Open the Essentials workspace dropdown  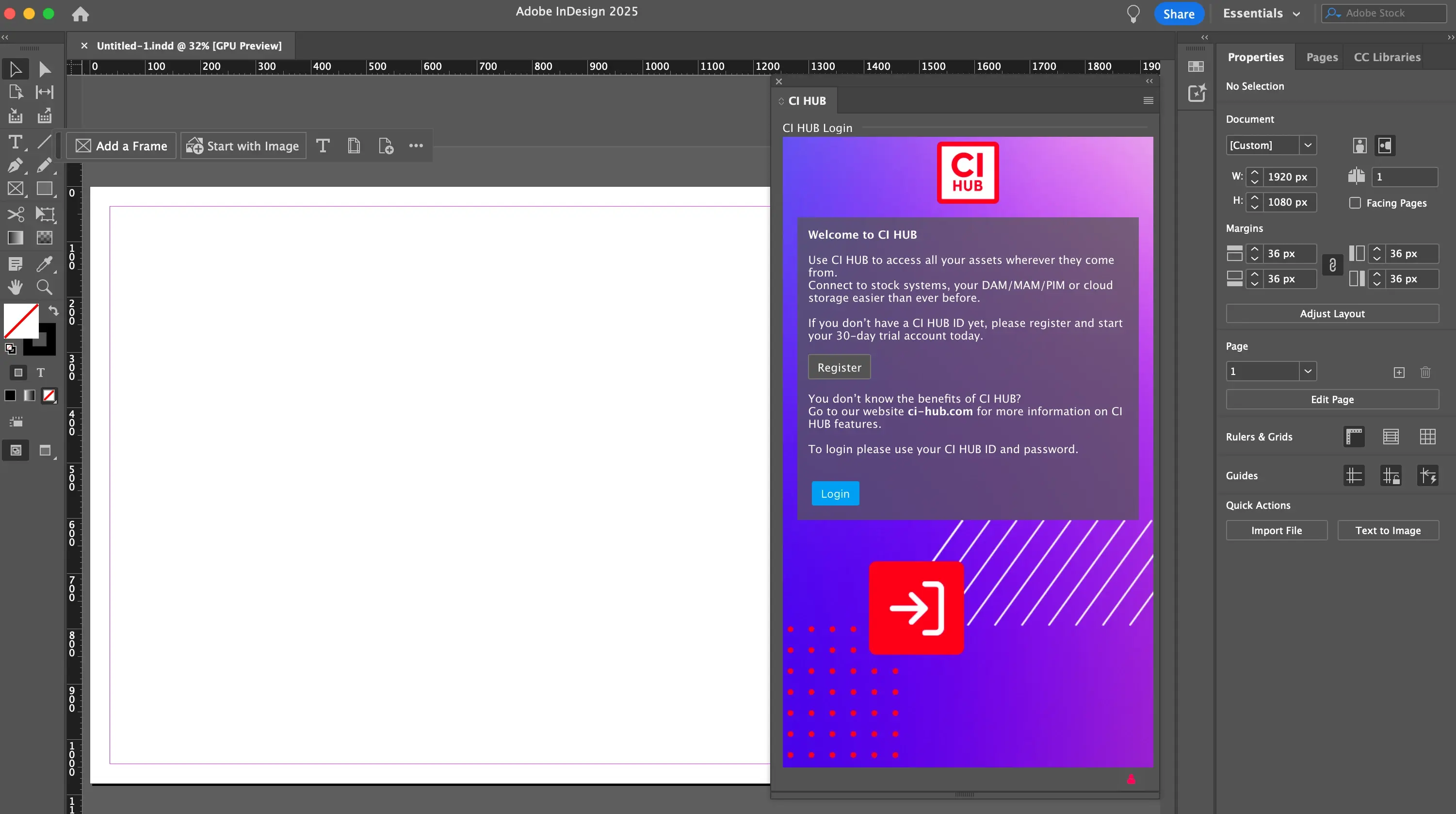tap(1261, 14)
